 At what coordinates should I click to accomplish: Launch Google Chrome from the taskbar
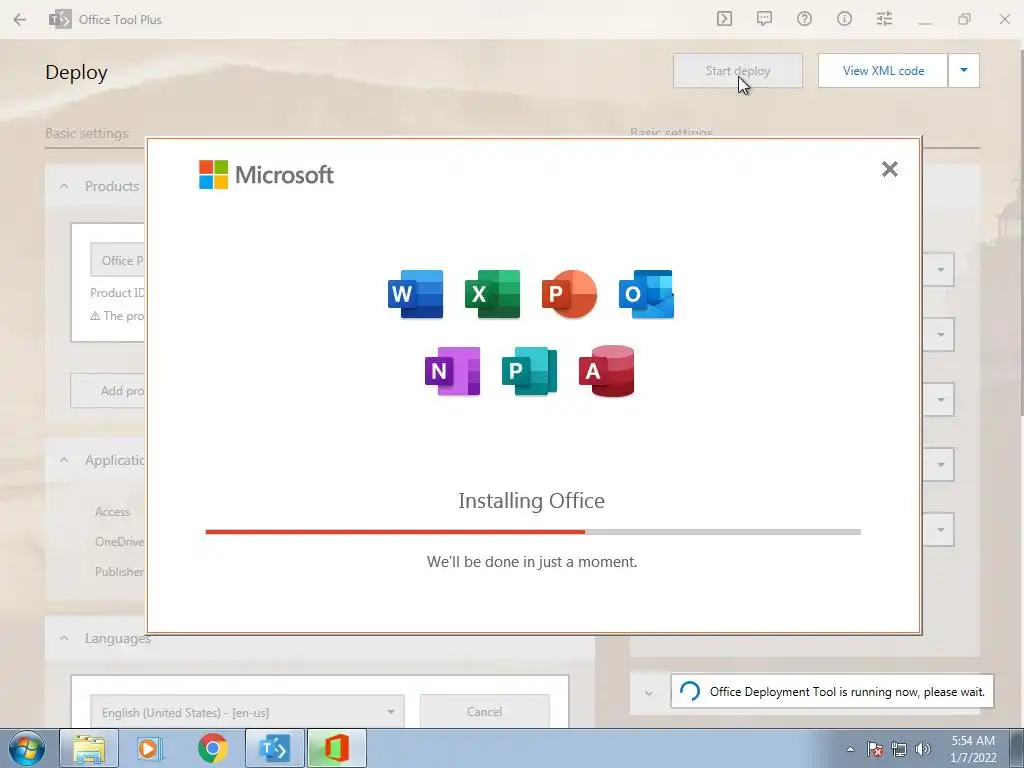pos(212,748)
